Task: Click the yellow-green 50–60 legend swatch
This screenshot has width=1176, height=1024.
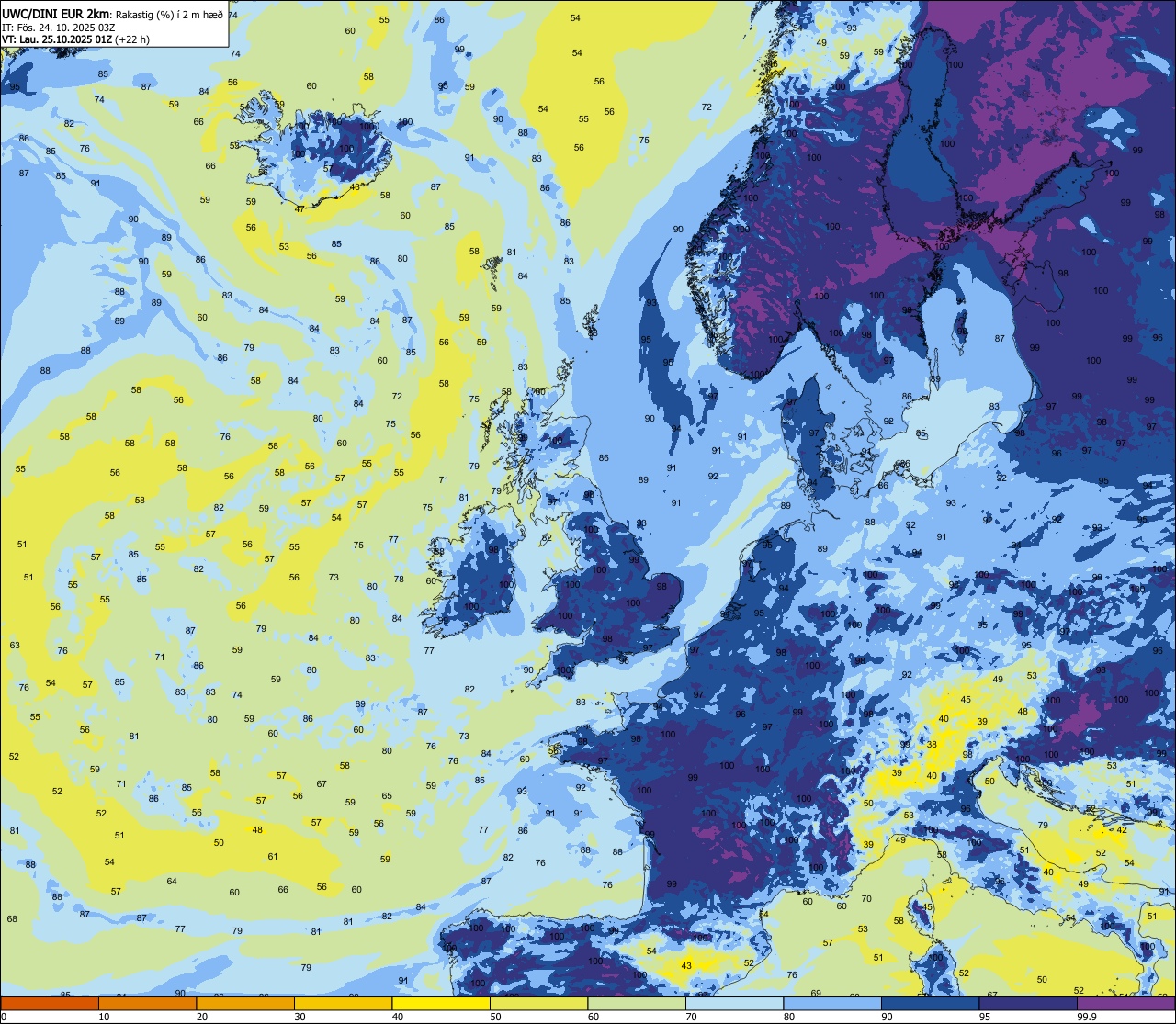Action: 538,1003
